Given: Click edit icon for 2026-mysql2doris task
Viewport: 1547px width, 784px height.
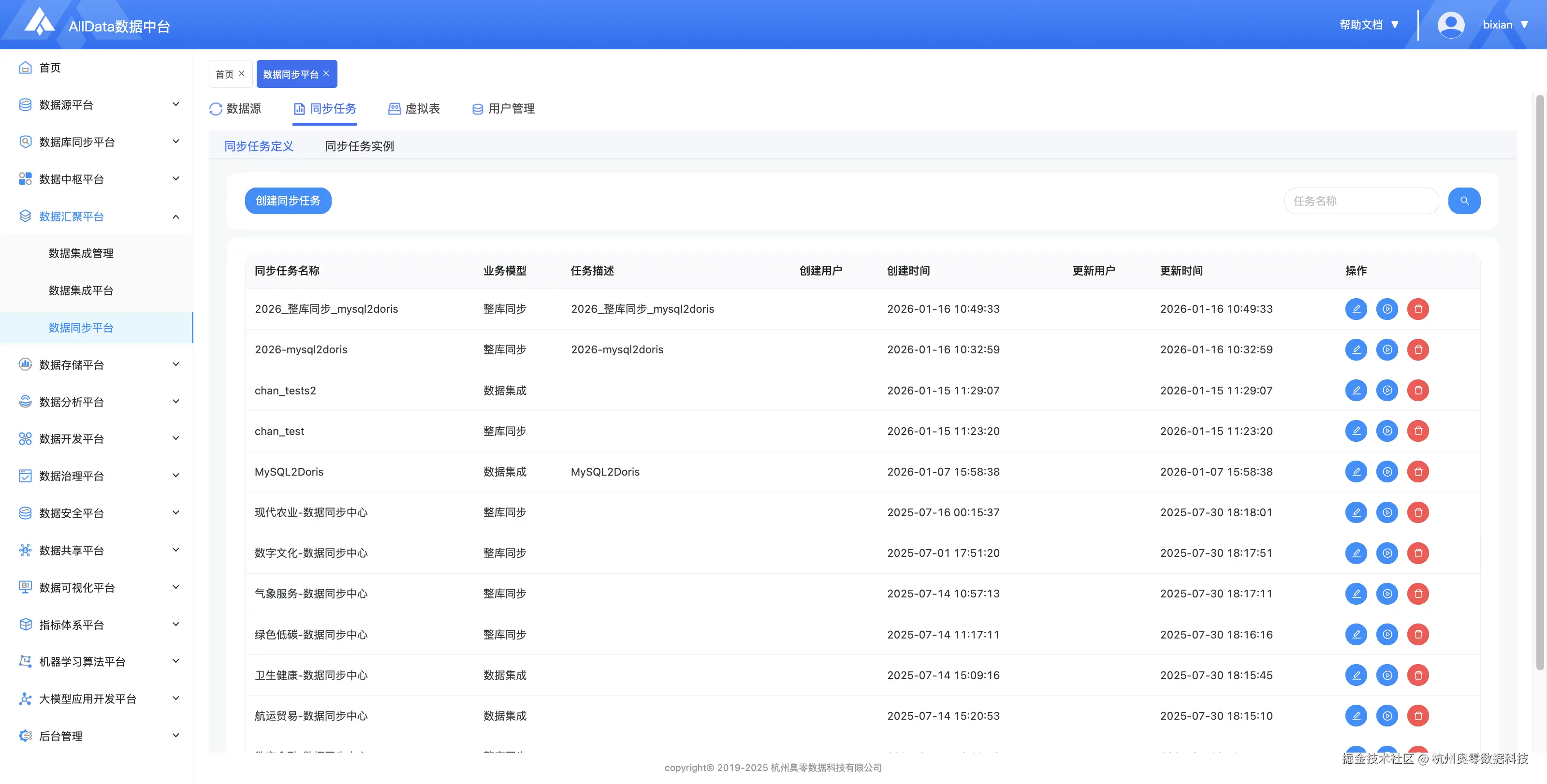Looking at the screenshot, I should pos(1356,349).
